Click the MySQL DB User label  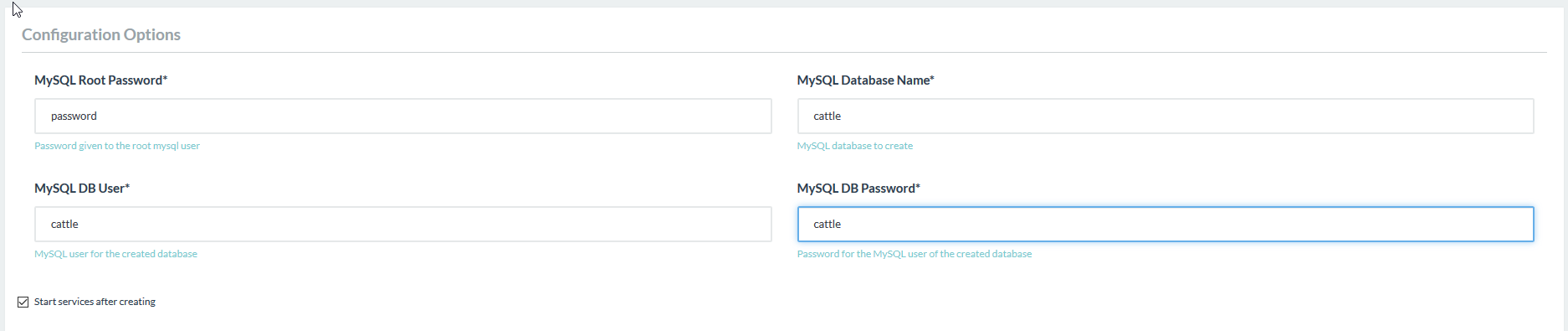82,189
